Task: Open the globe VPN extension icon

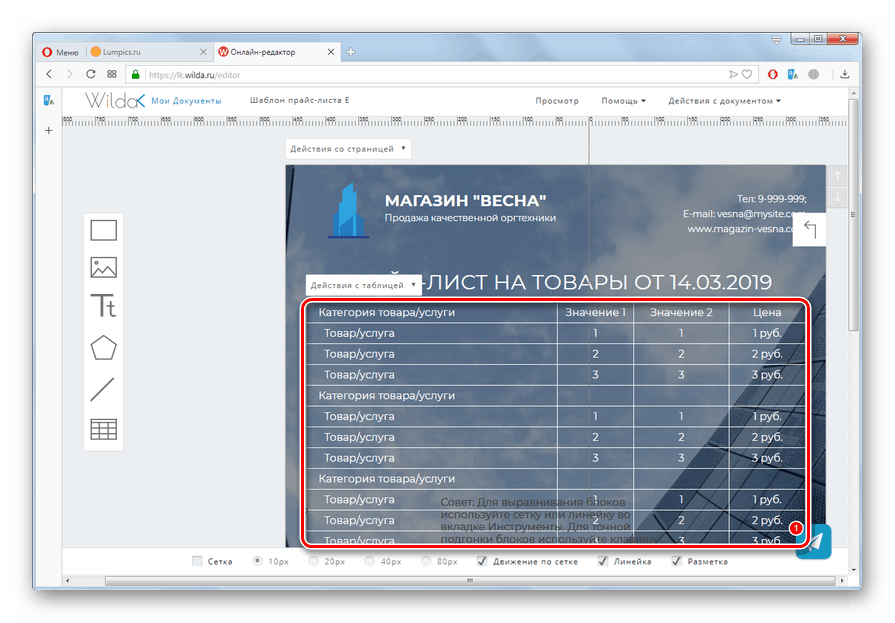Action: tap(814, 74)
